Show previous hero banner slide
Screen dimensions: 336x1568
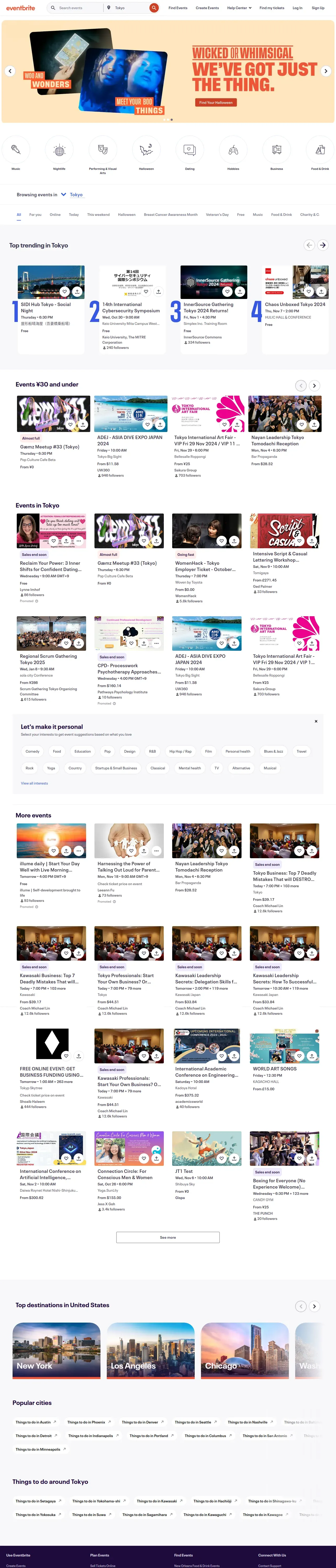(10, 71)
